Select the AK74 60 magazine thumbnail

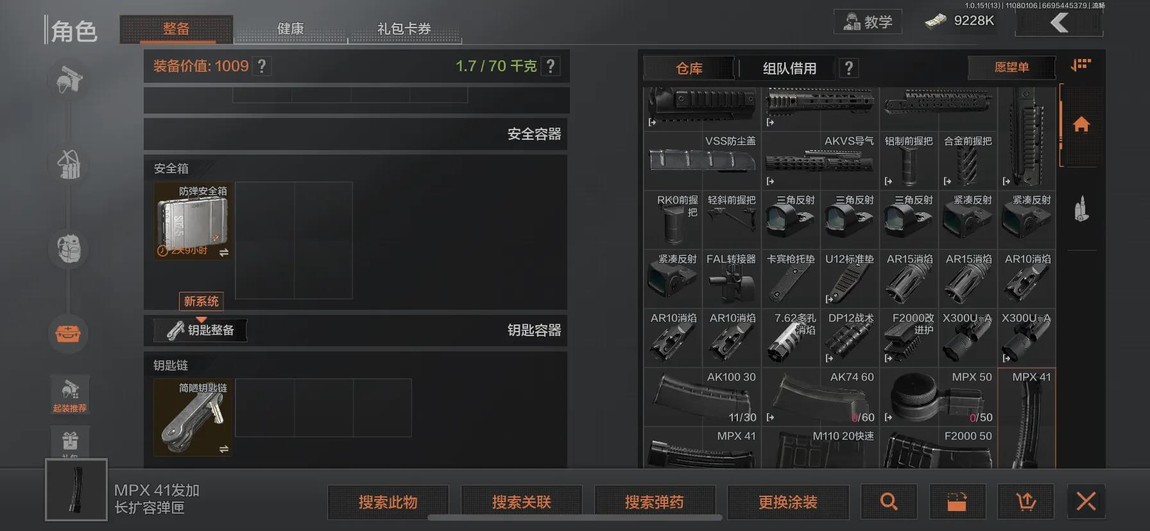[x=821, y=397]
